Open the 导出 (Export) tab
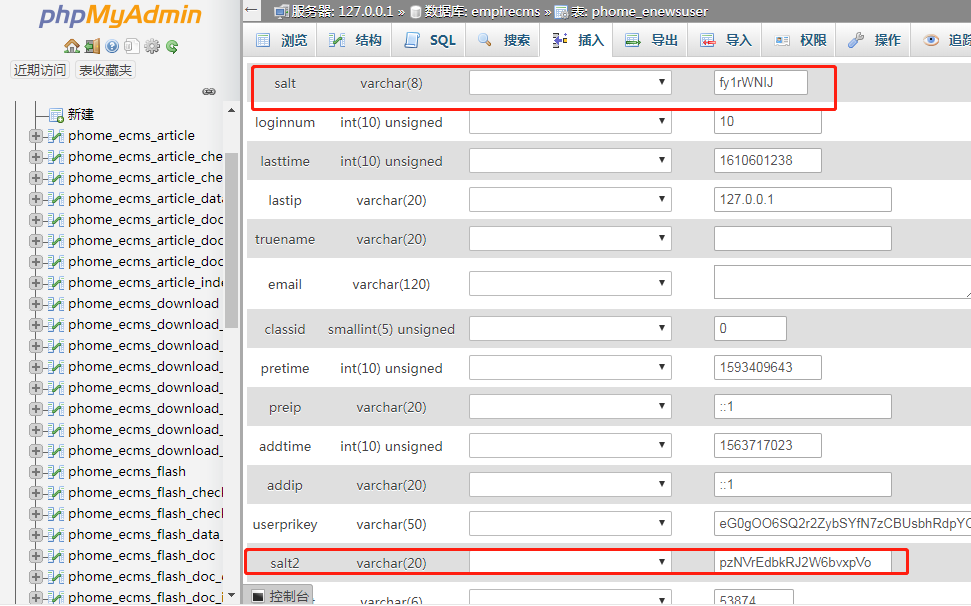This screenshot has width=971, height=606. tap(651, 40)
